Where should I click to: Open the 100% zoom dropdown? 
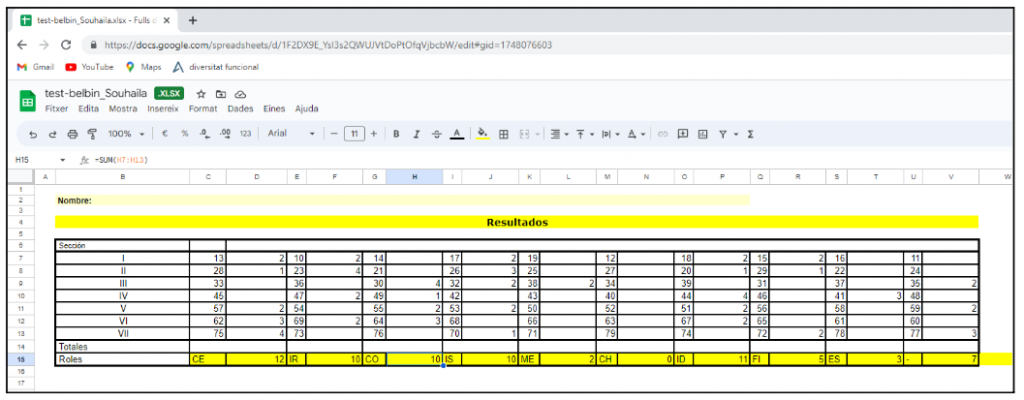[126, 134]
